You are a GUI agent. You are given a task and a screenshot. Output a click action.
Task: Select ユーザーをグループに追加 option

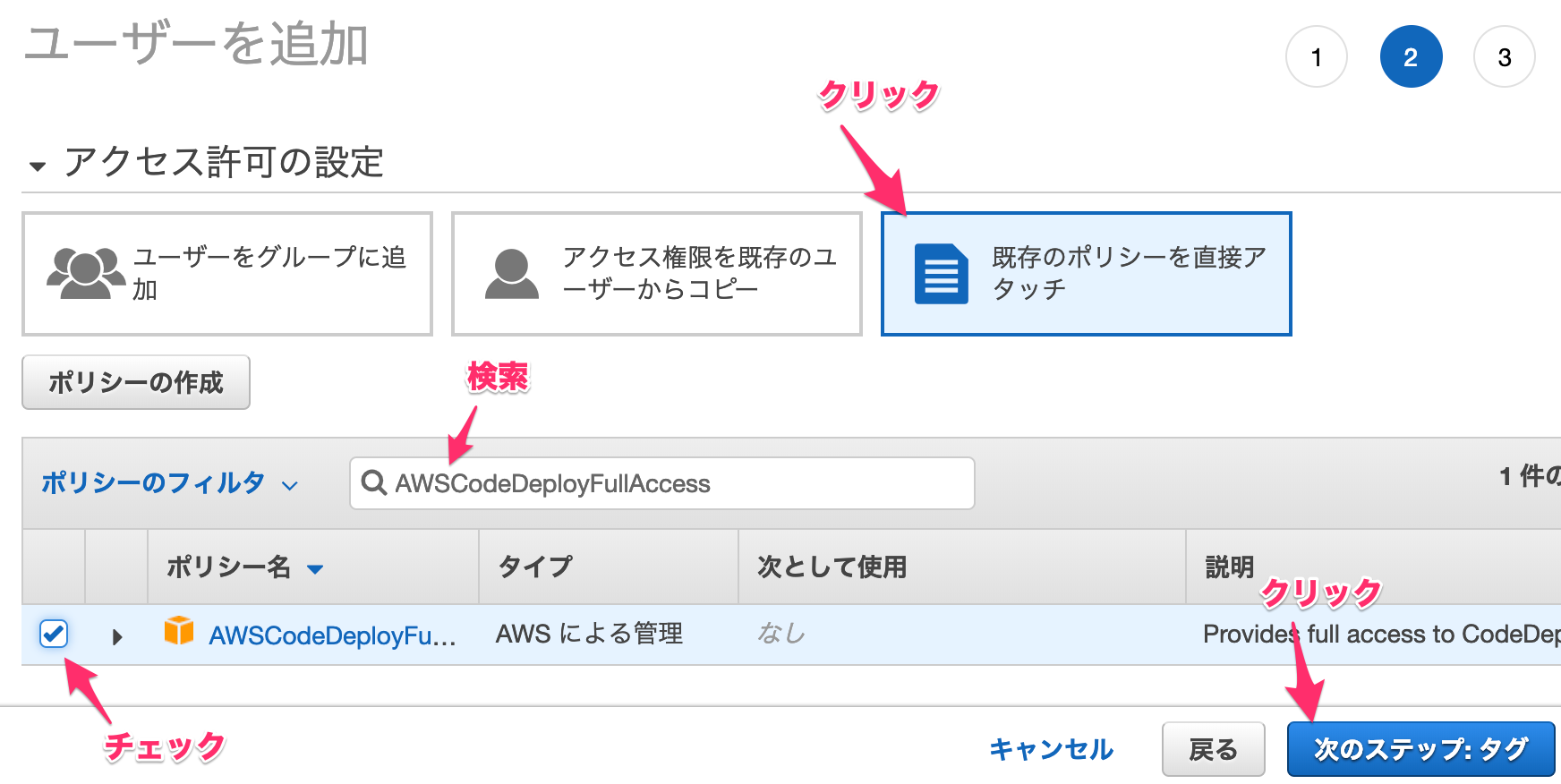click(227, 274)
